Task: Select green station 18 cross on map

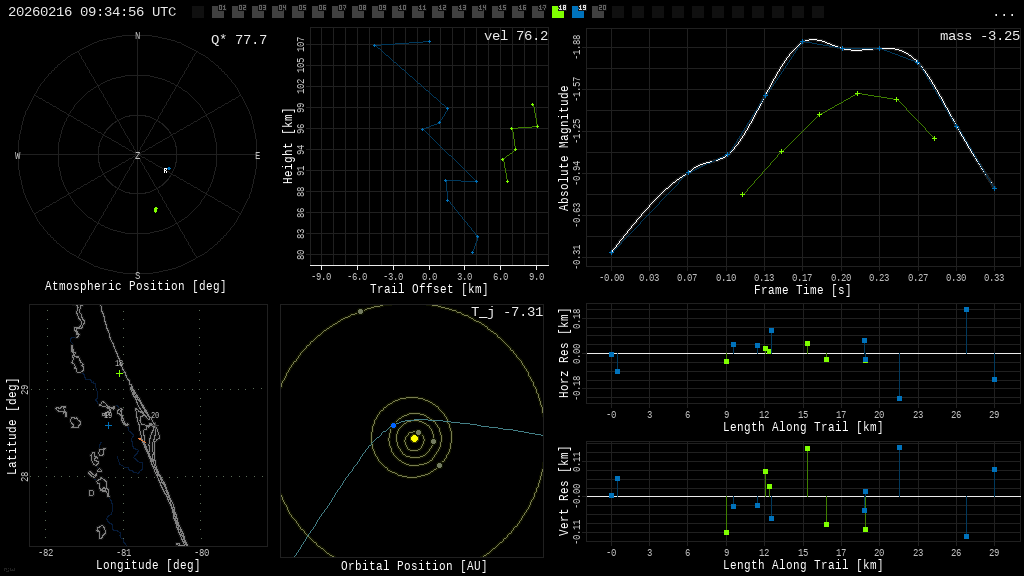Action: [x=119, y=374]
